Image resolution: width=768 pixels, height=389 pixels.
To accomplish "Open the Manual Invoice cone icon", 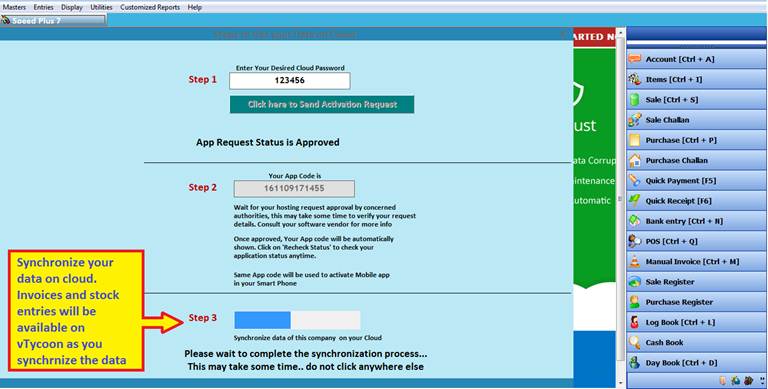I will tap(635, 262).
